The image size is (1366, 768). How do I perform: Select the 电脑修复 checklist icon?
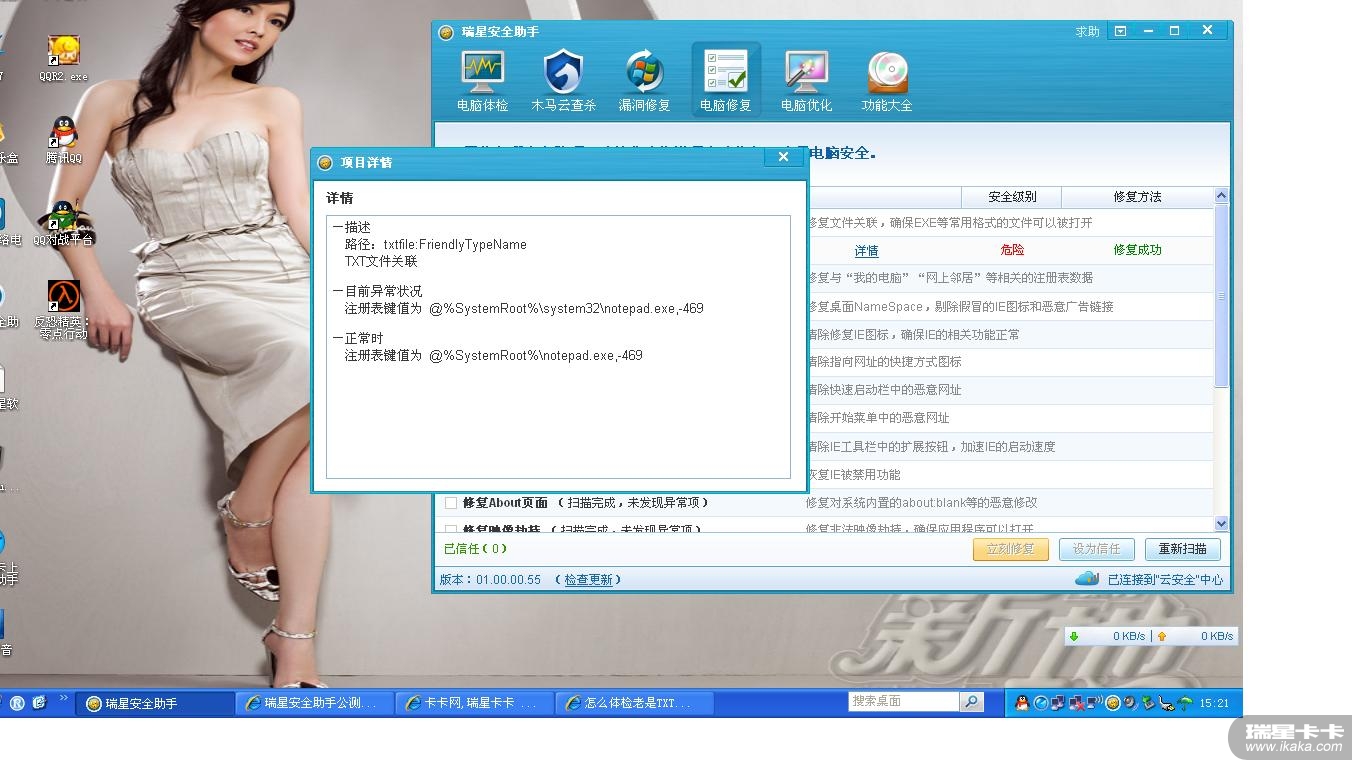[x=725, y=72]
